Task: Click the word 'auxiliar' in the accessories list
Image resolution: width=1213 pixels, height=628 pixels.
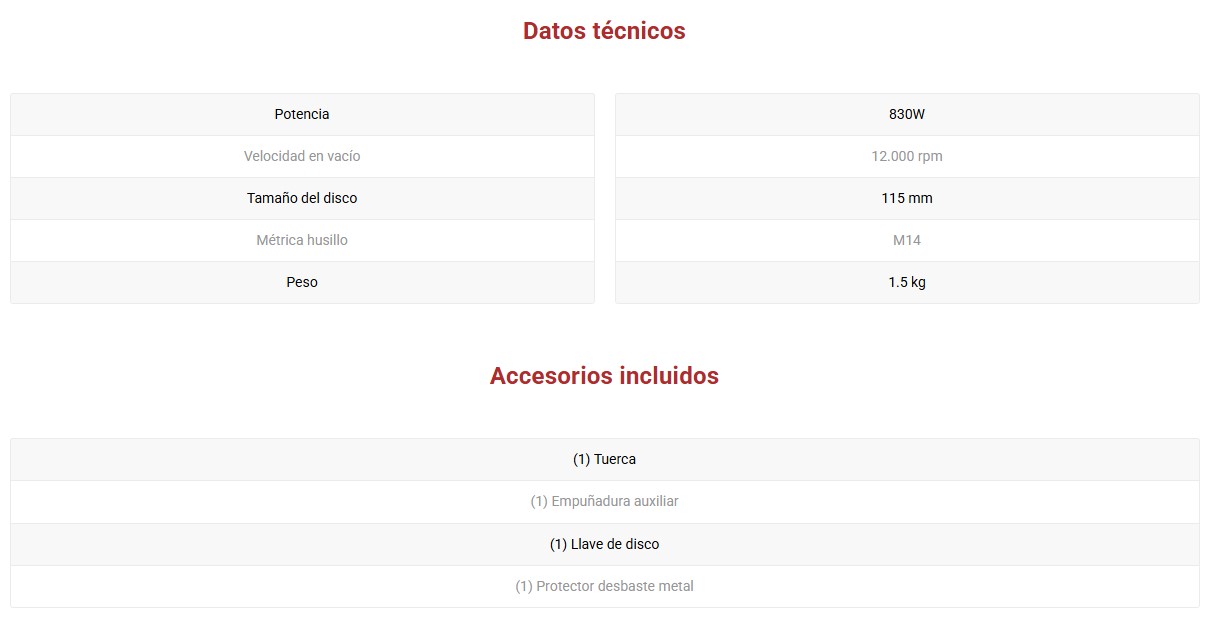Action: pyautogui.click(x=656, y=501)
